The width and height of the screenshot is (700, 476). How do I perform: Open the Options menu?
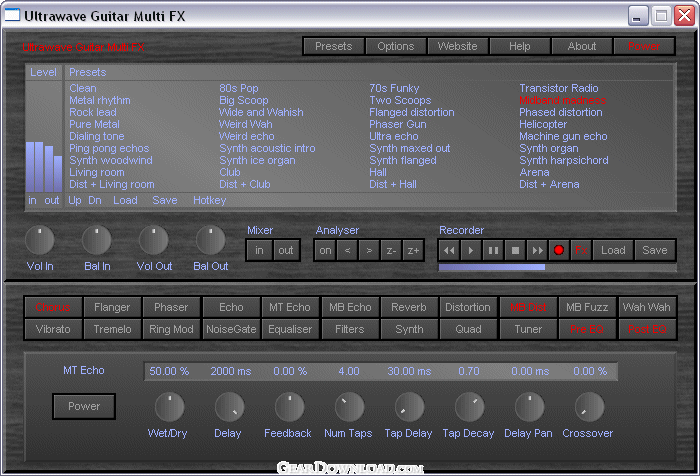coord(396,46)
